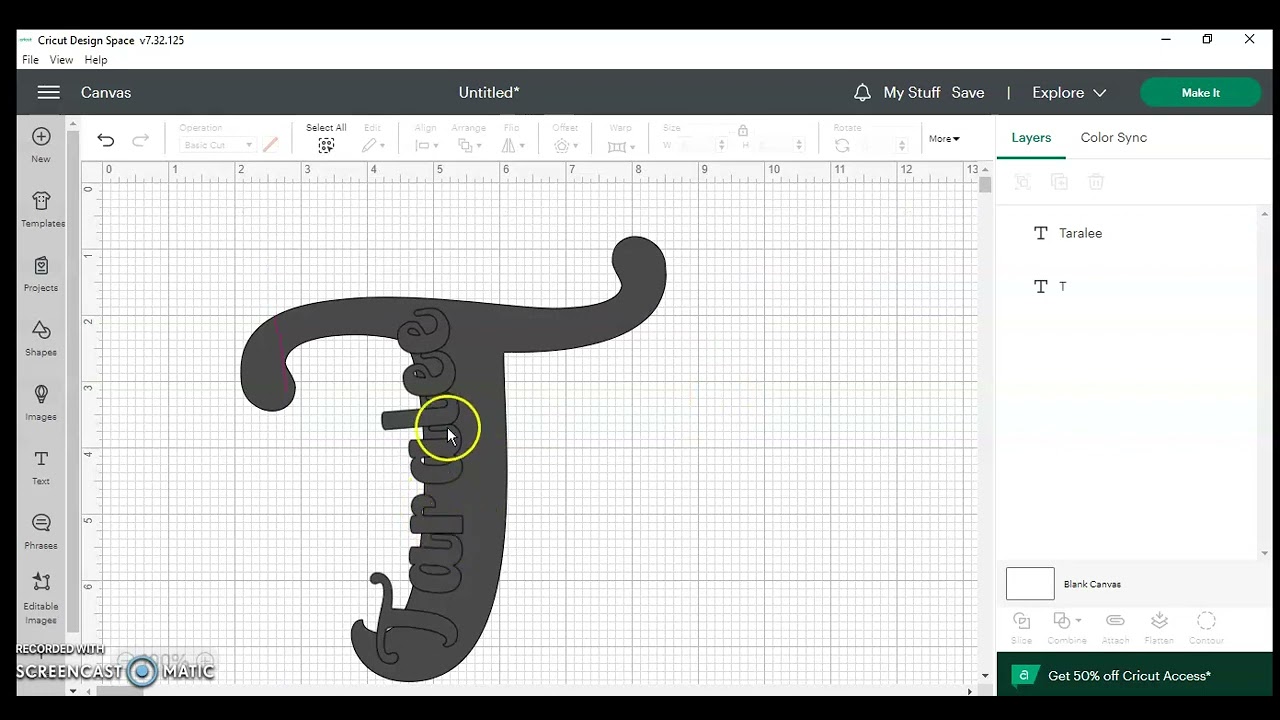Click the Delete trash icon in Layers panel

(1096, 182)
